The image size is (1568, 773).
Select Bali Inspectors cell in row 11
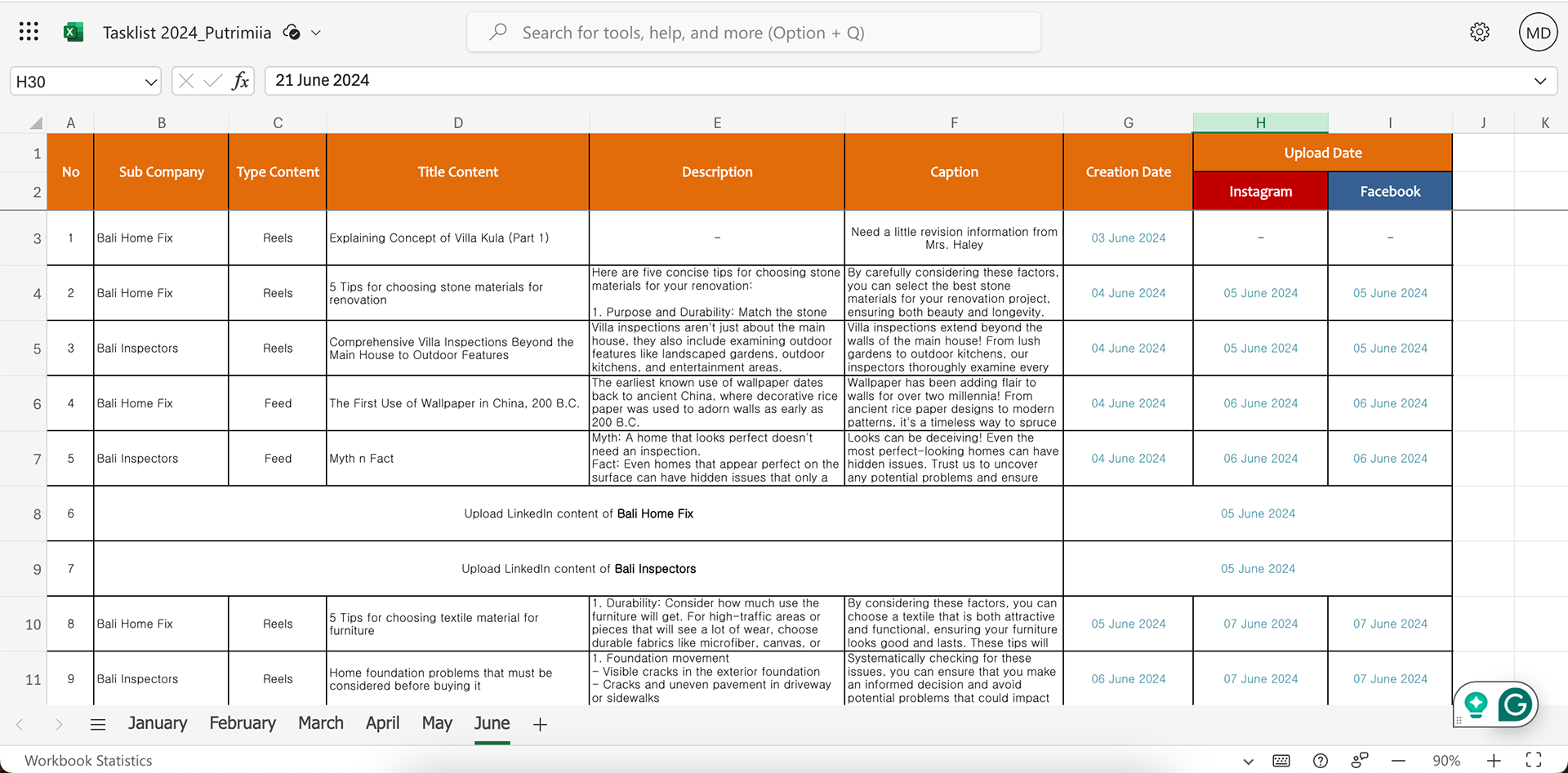161,679
